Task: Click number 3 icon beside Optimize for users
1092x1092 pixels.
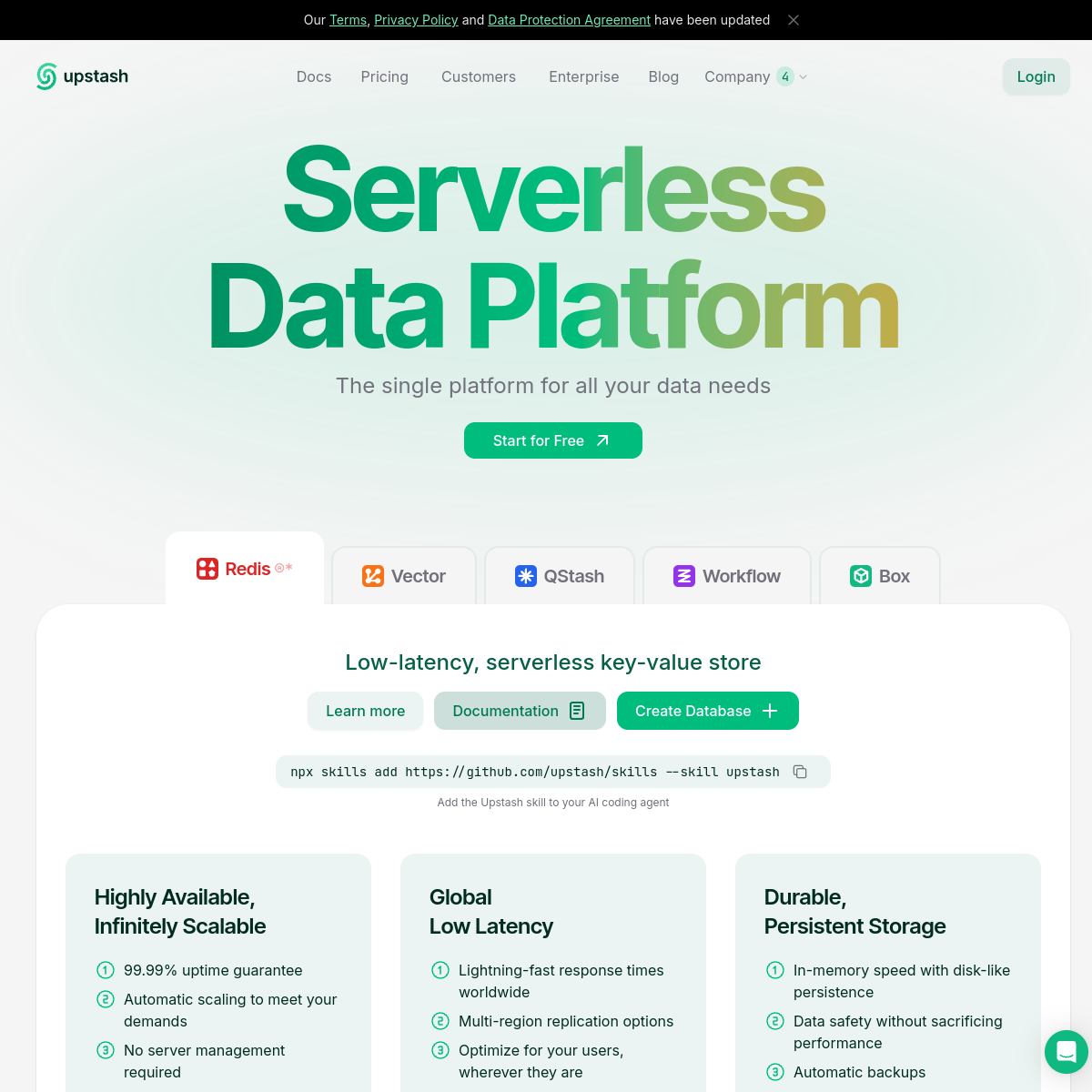Action: (x=440, y=1050)
